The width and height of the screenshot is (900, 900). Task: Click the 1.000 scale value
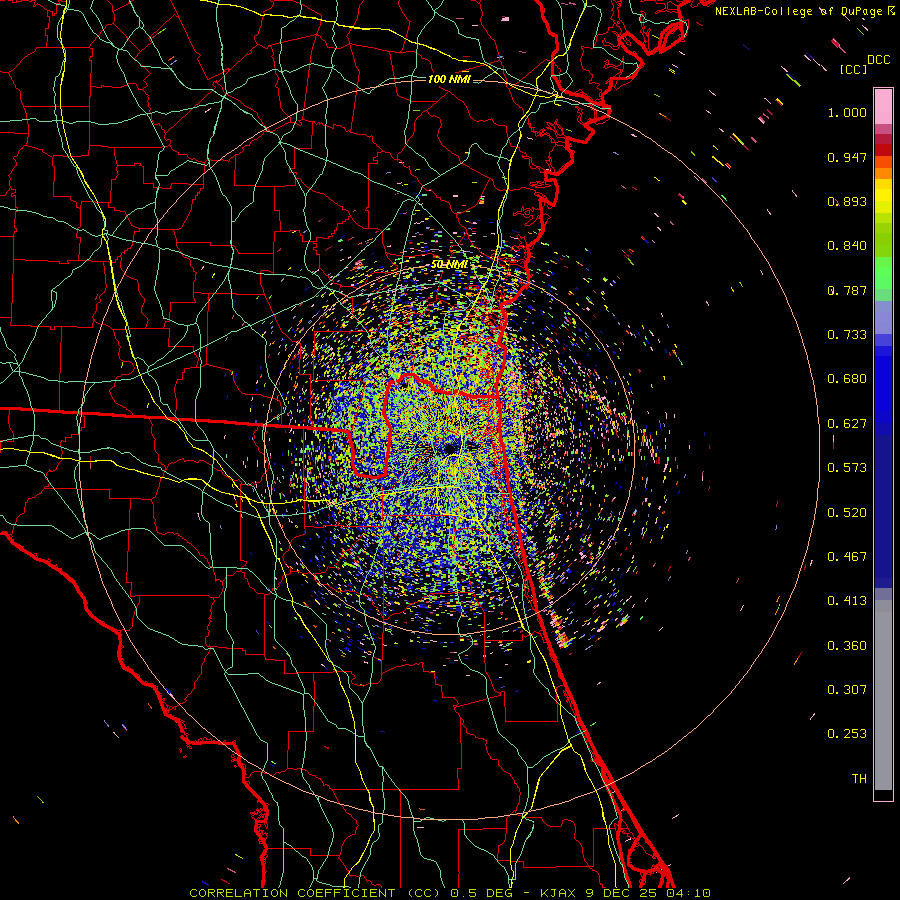tap(847, 112)
